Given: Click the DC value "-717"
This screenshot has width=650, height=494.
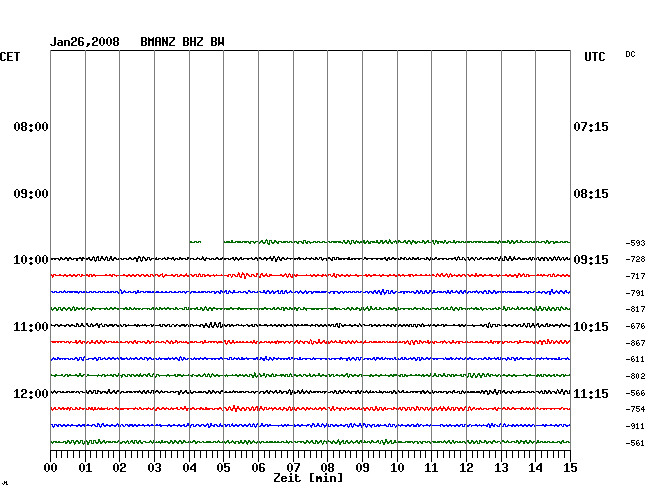Looking at the screenshot, I should pyautogui.click(x=635, y=276).
